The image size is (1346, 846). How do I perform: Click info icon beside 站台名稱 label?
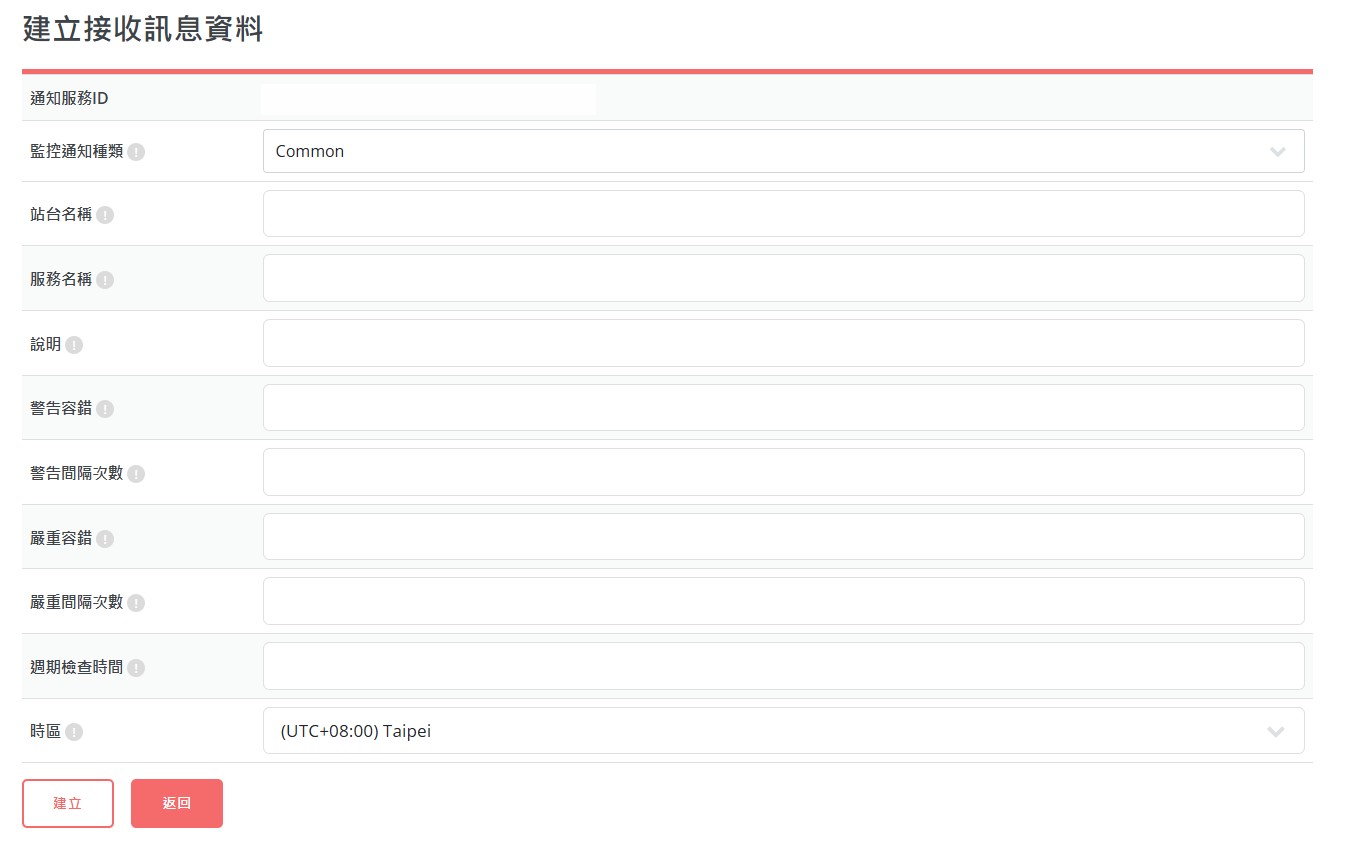tap(105, 215)
